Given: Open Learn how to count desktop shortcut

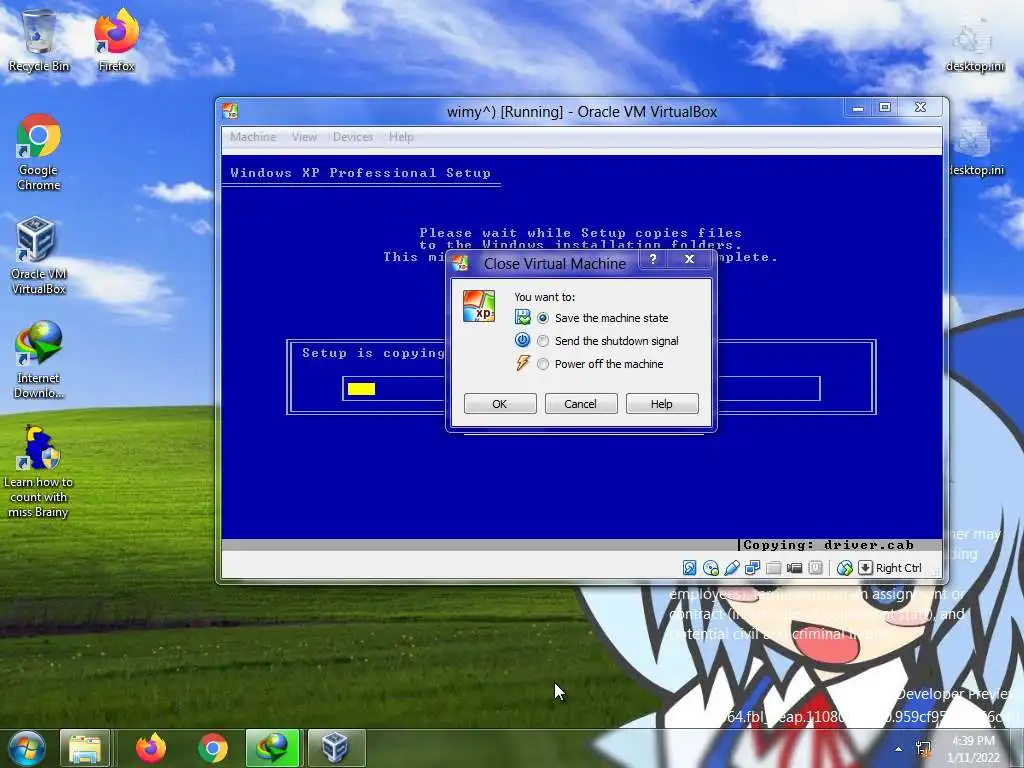Looking at the screenshot, I should pyautogui.click(x=39, y=472).
